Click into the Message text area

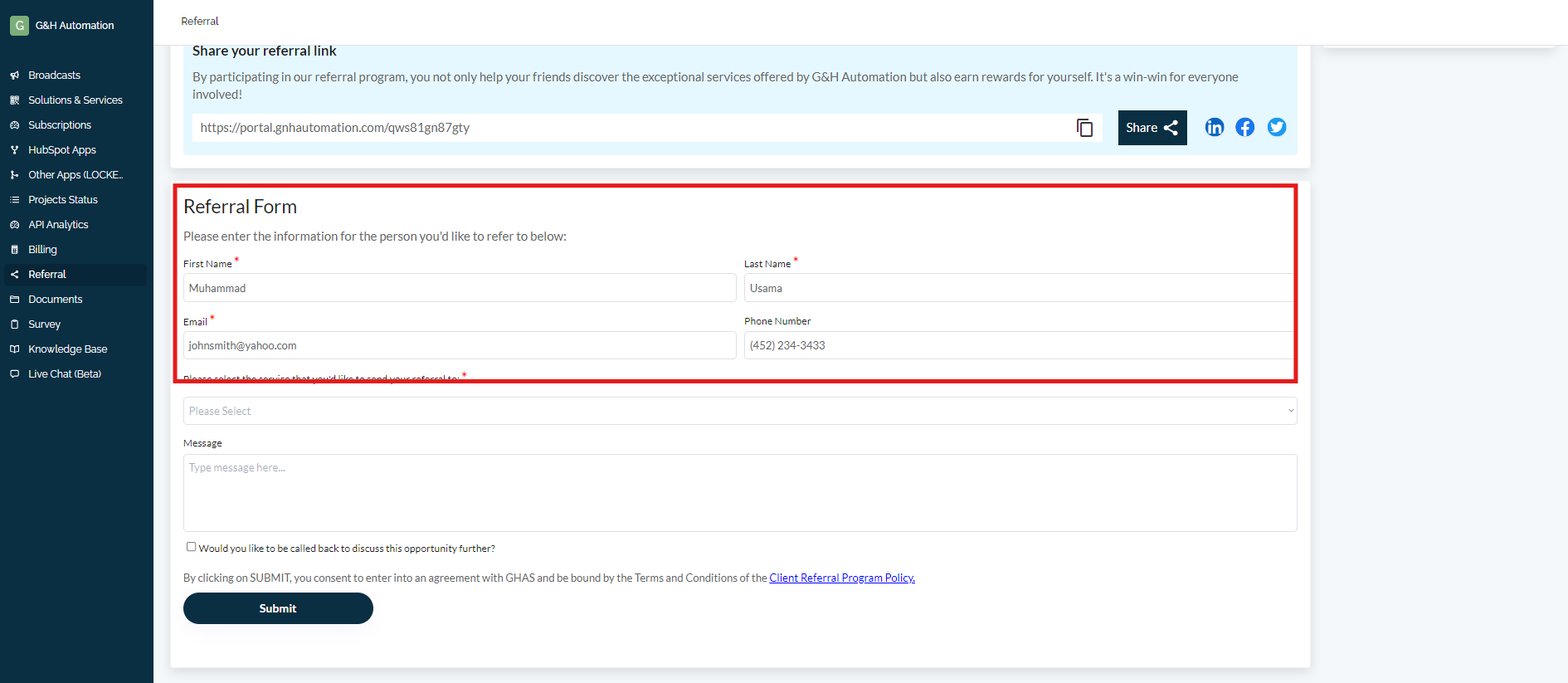739,493
